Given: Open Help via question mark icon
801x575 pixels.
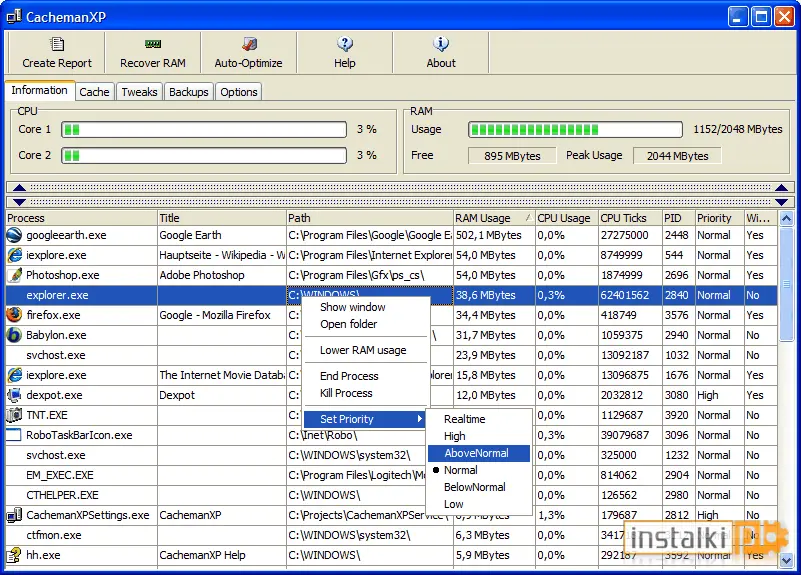Looking at the screenshot, I should pyautogui.click(x=345, y=44).
